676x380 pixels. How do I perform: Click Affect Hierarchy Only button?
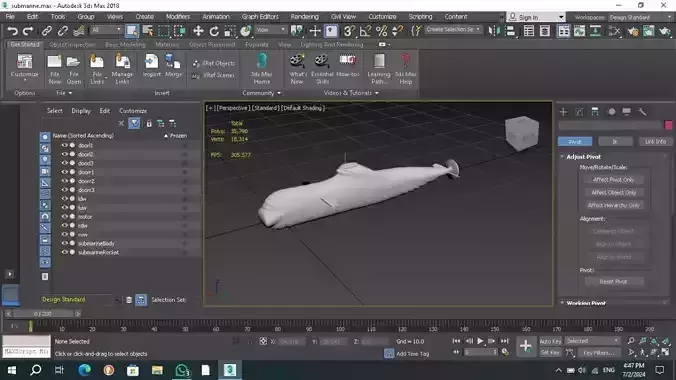tap(613, 205)
